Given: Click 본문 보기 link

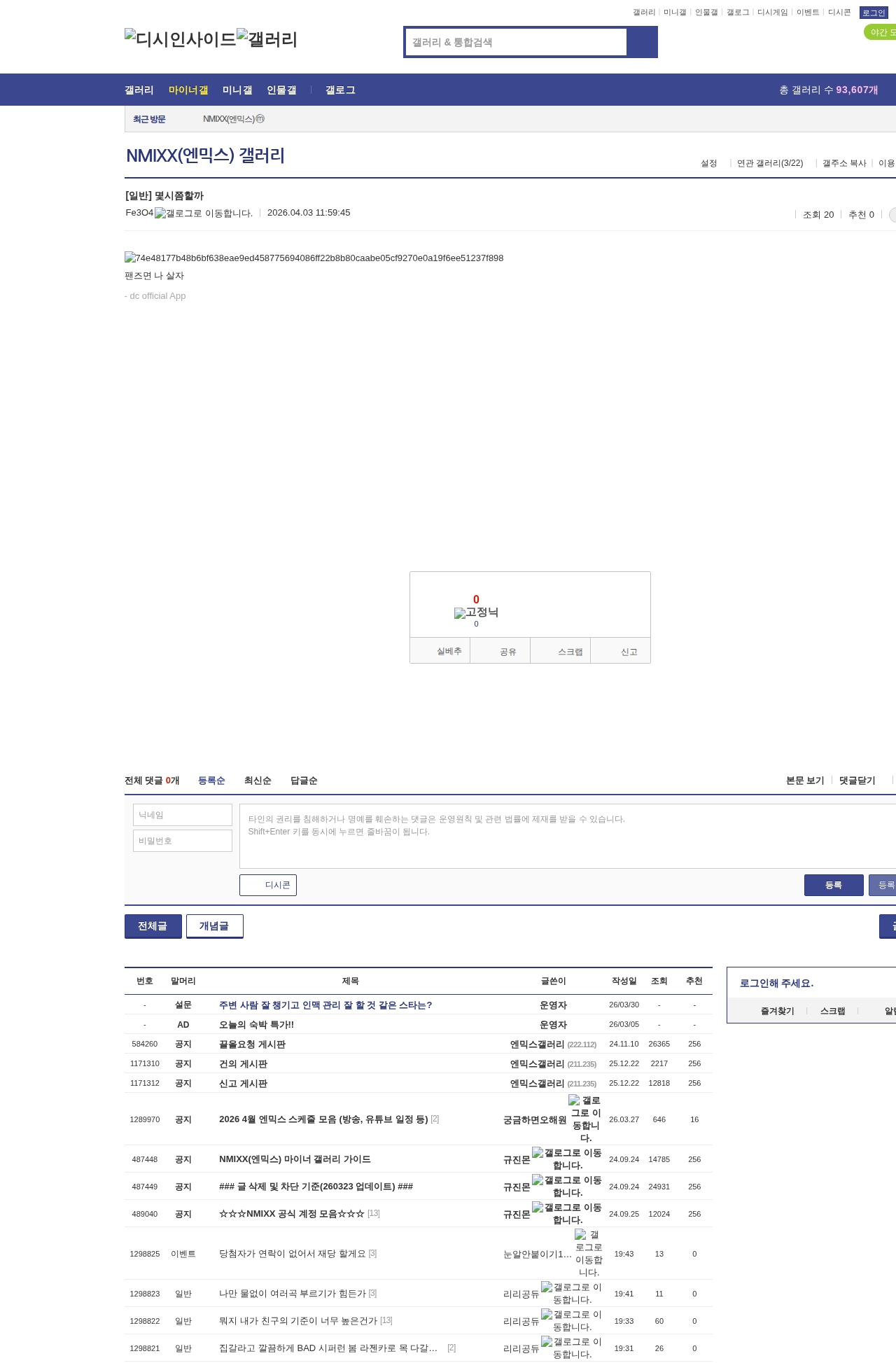Looking at the screenshot, I should [805, 781].
